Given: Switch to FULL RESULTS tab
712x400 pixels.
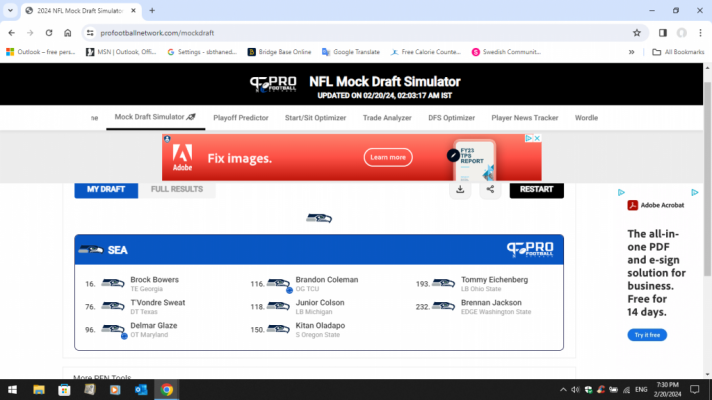Looking at the screenshot, I should (177, 189).
